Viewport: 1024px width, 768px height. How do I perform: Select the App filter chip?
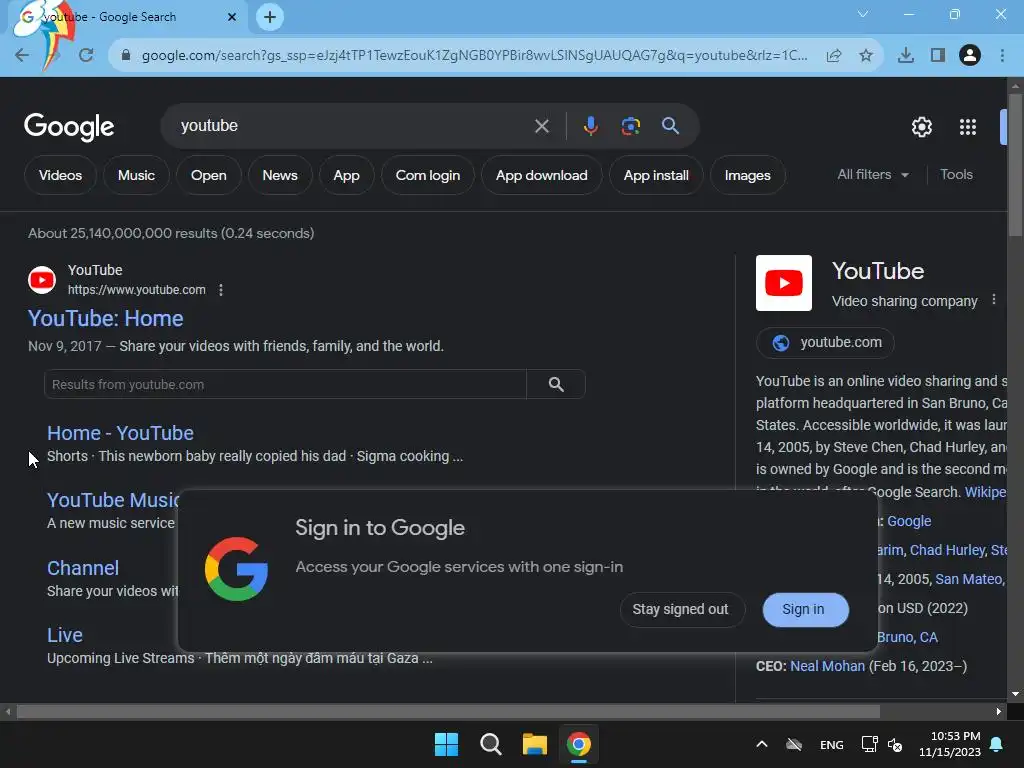pos(346,175)
